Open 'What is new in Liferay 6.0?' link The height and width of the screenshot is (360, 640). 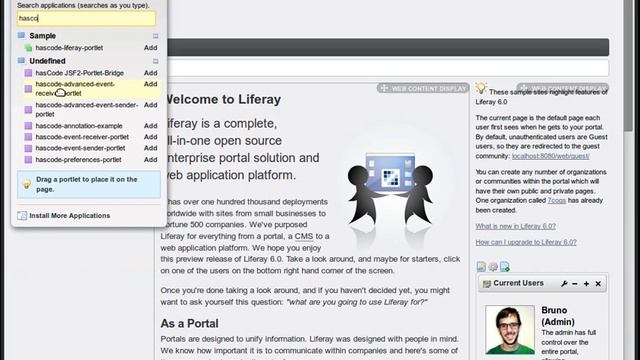(516, 226)
